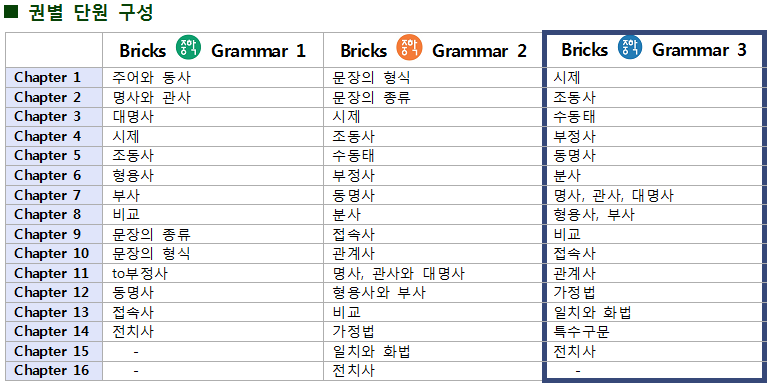Select the Bricks Grammar 2 column header
Screen dimensions: 771x385
point(434,50)
